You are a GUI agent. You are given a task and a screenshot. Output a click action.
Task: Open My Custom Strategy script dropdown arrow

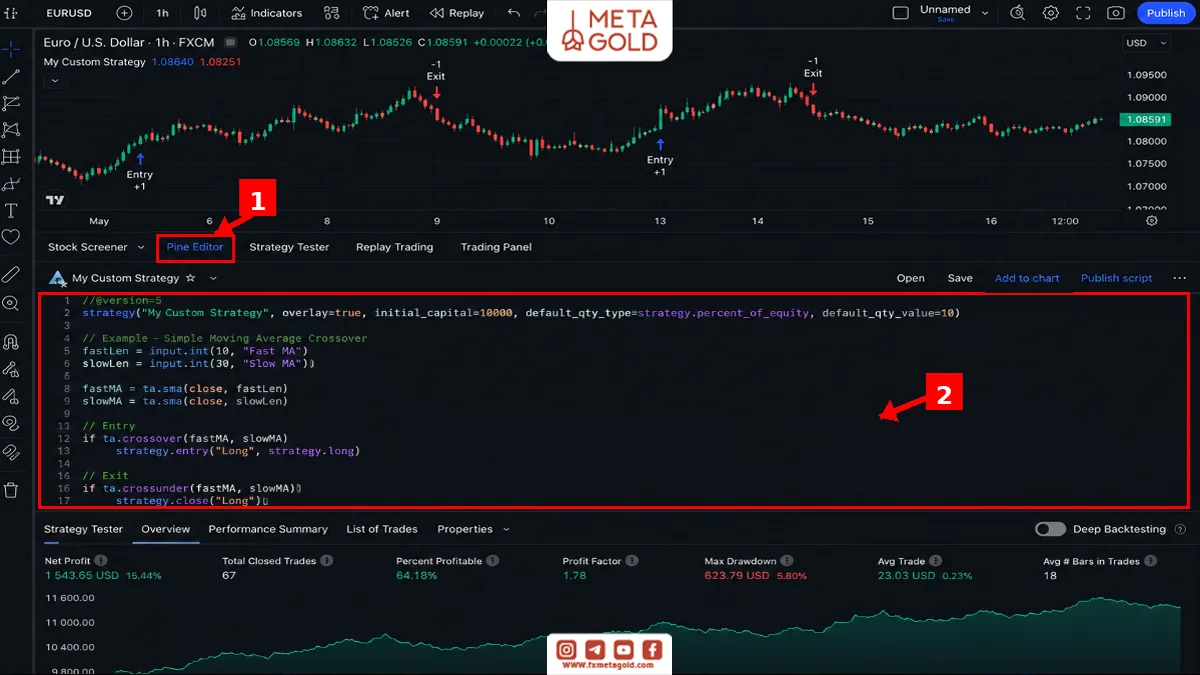pos(213,278)
